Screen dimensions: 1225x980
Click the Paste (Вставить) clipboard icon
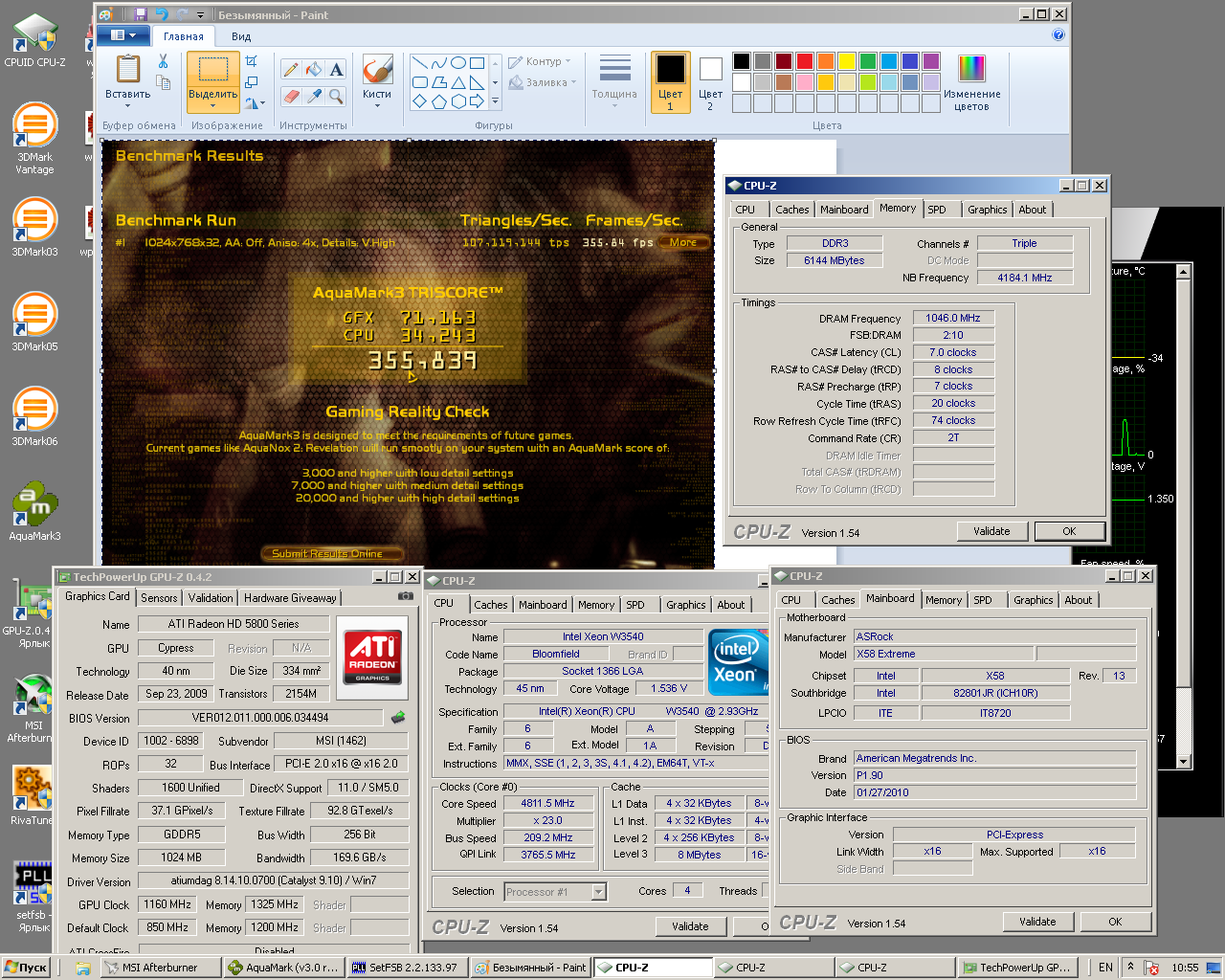(128, 69)
